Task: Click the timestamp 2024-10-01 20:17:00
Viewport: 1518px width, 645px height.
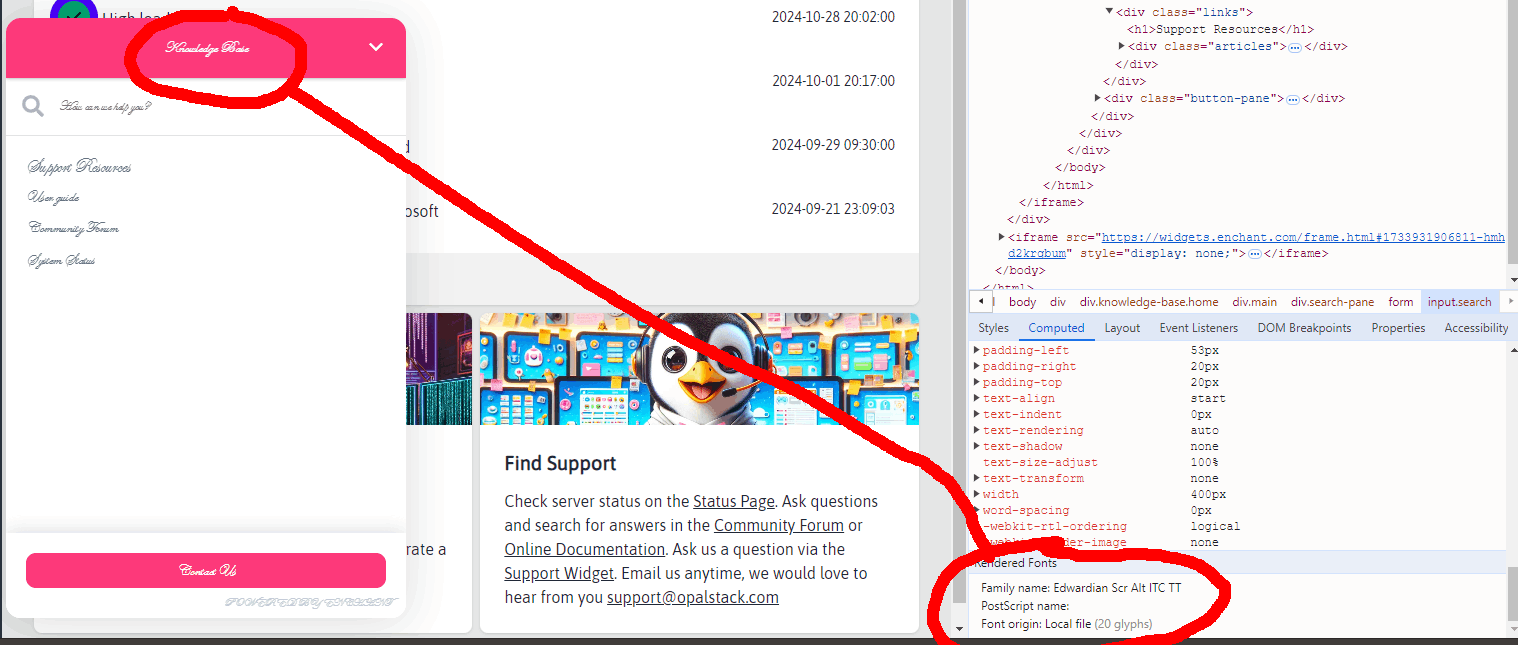Action: [x=833, y=81]
